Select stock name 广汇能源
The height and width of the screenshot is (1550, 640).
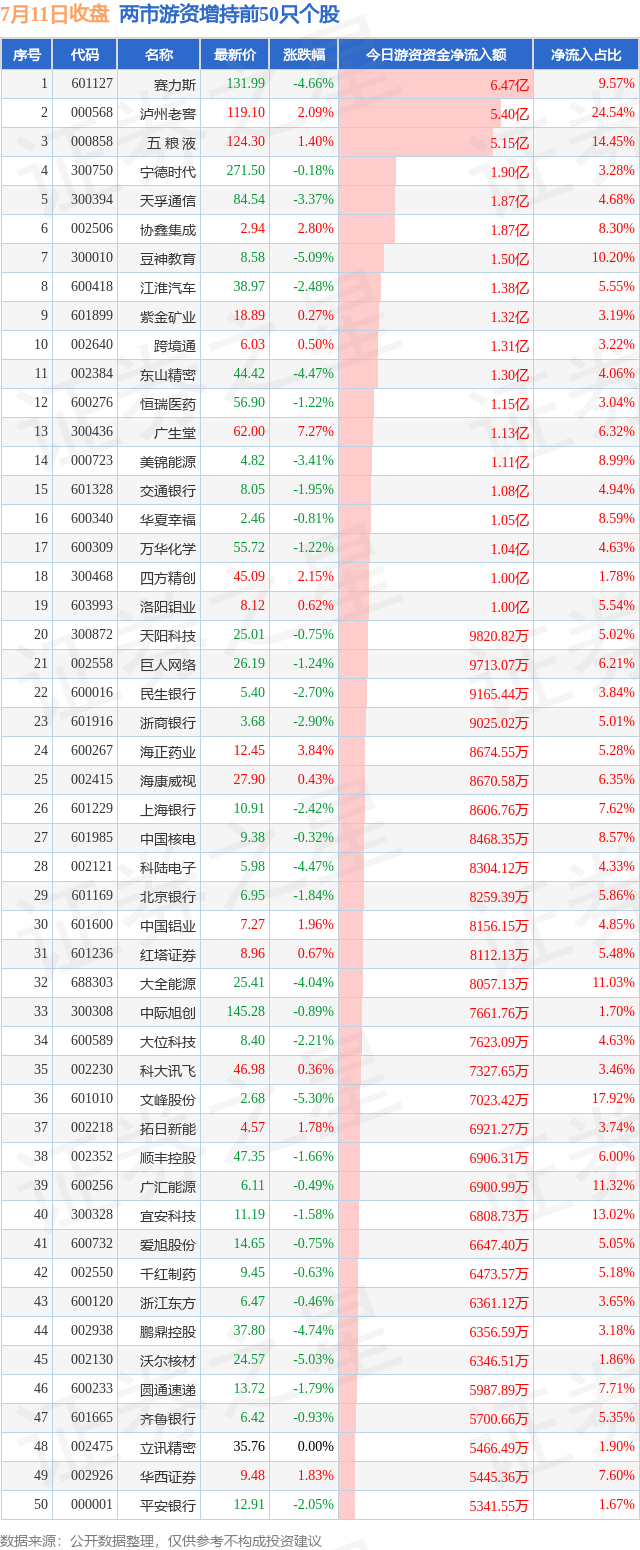click(168, 1186)
